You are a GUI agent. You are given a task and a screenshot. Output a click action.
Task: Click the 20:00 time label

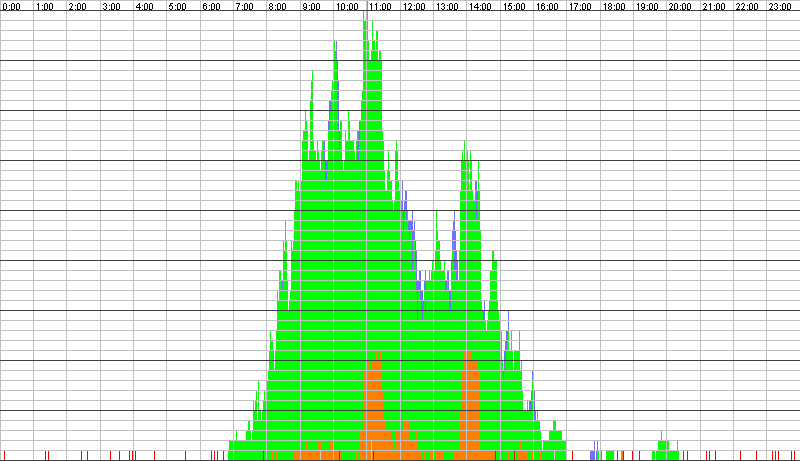pos(681,7)
